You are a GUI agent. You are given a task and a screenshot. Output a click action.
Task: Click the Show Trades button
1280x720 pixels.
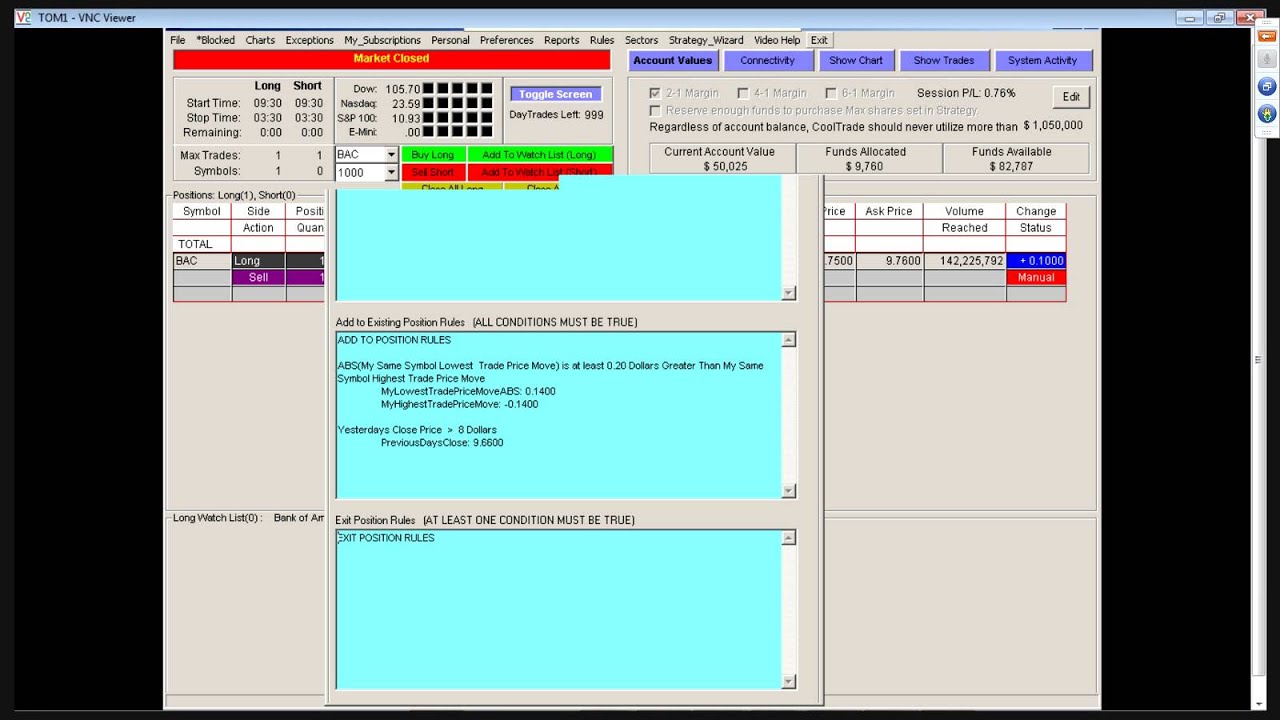point(943,61)
